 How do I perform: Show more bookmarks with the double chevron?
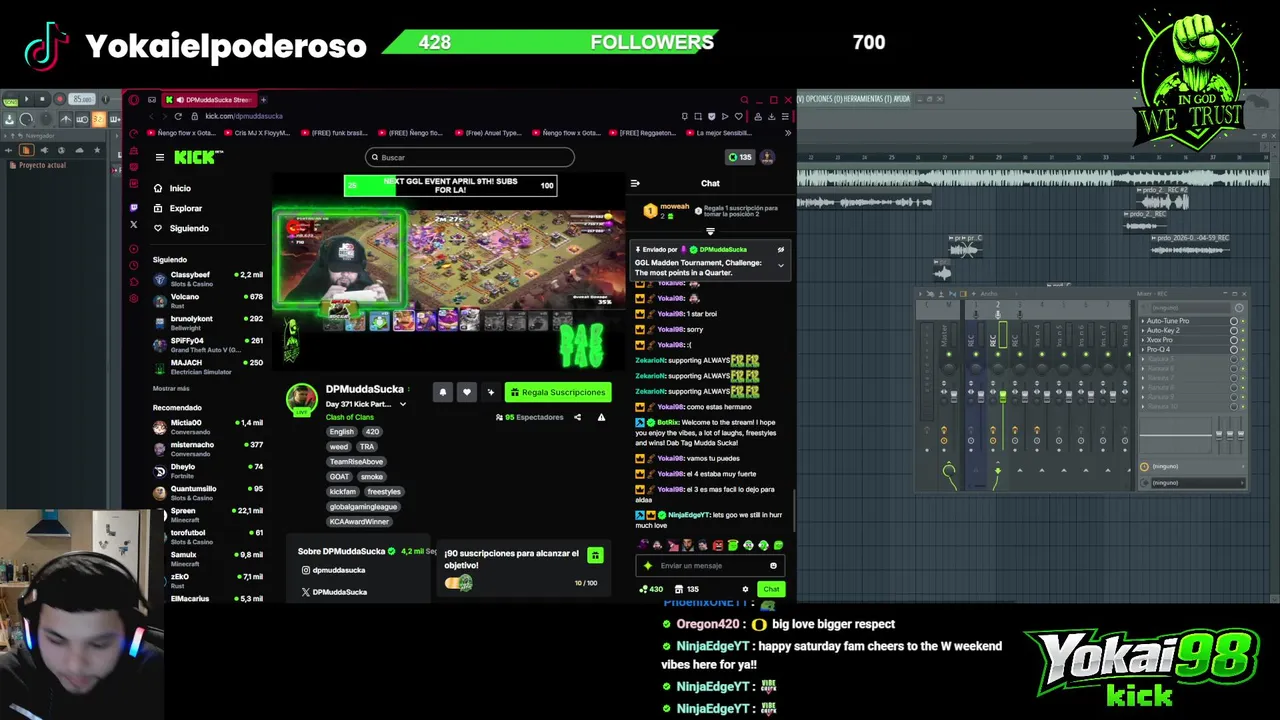tap(787, 133)
